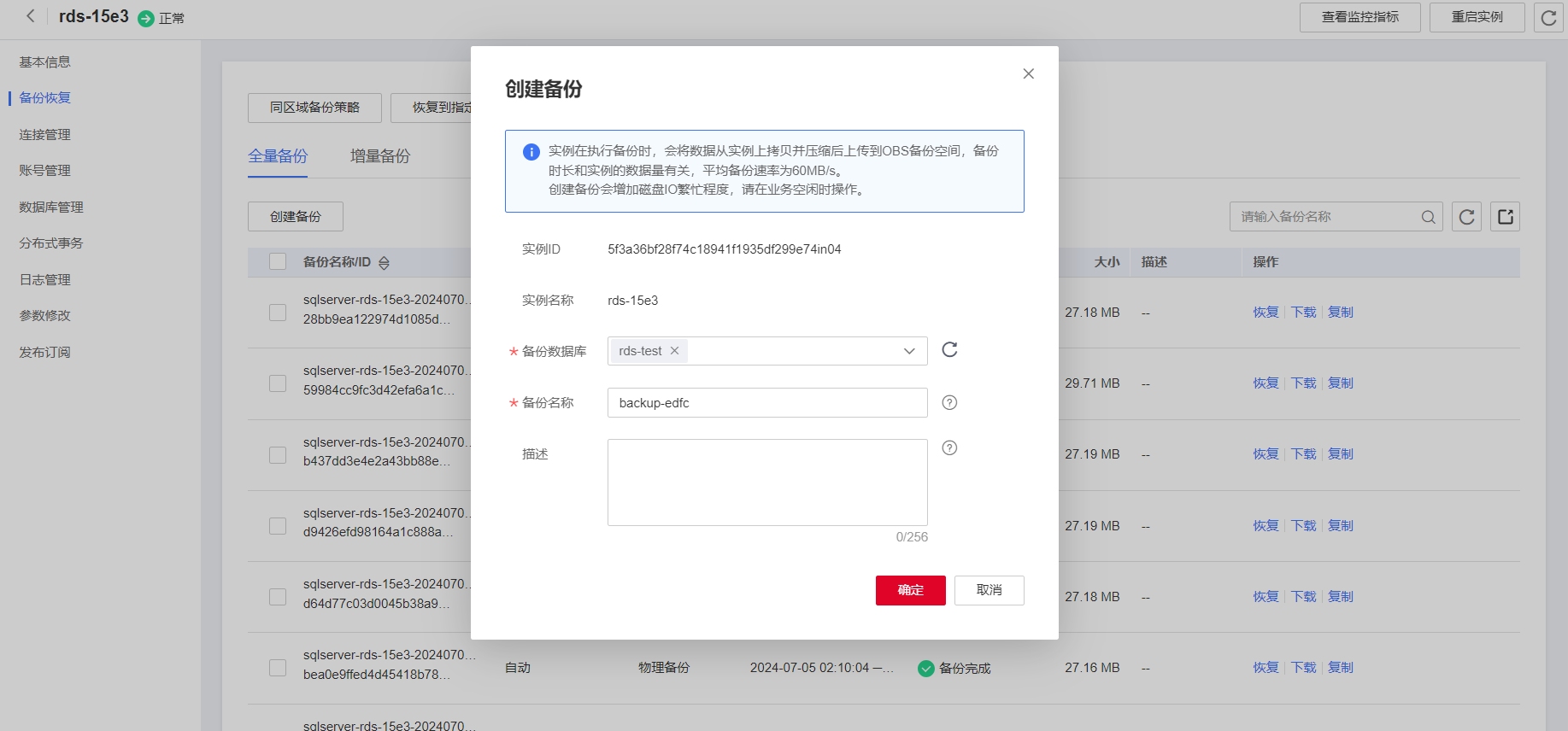Close the 创建备份 dialog
Screen dimensions: 1568x731
pos(1028,74)
